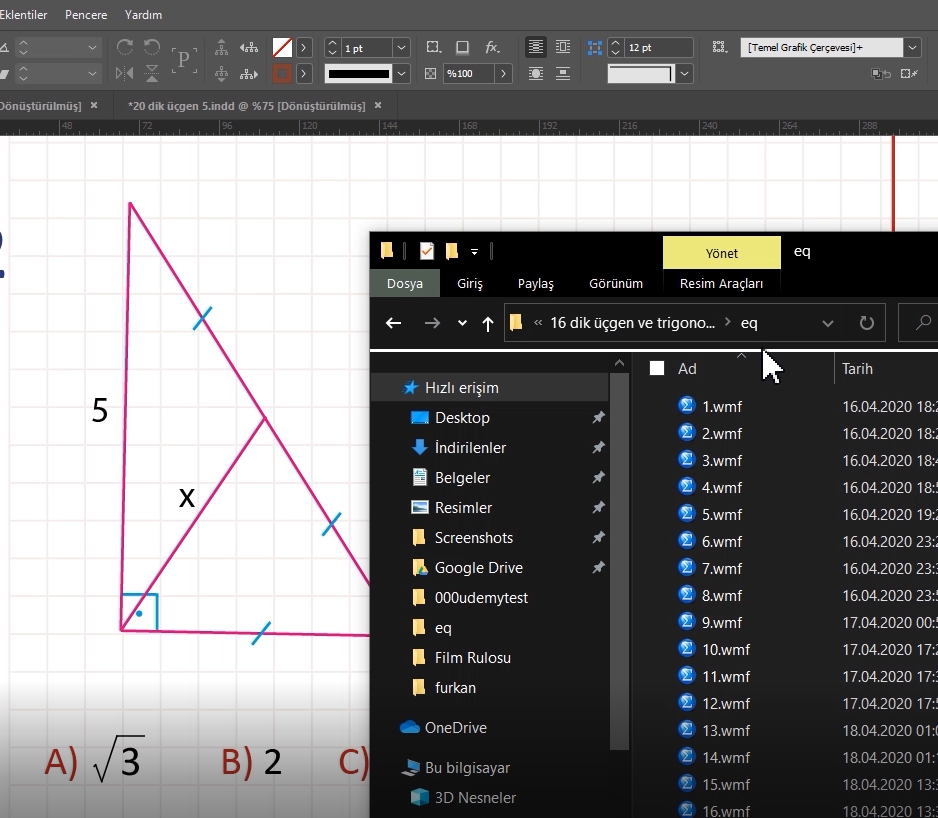Refresh the eq folder view
This screenshot has width=938, height=818.
866,323
